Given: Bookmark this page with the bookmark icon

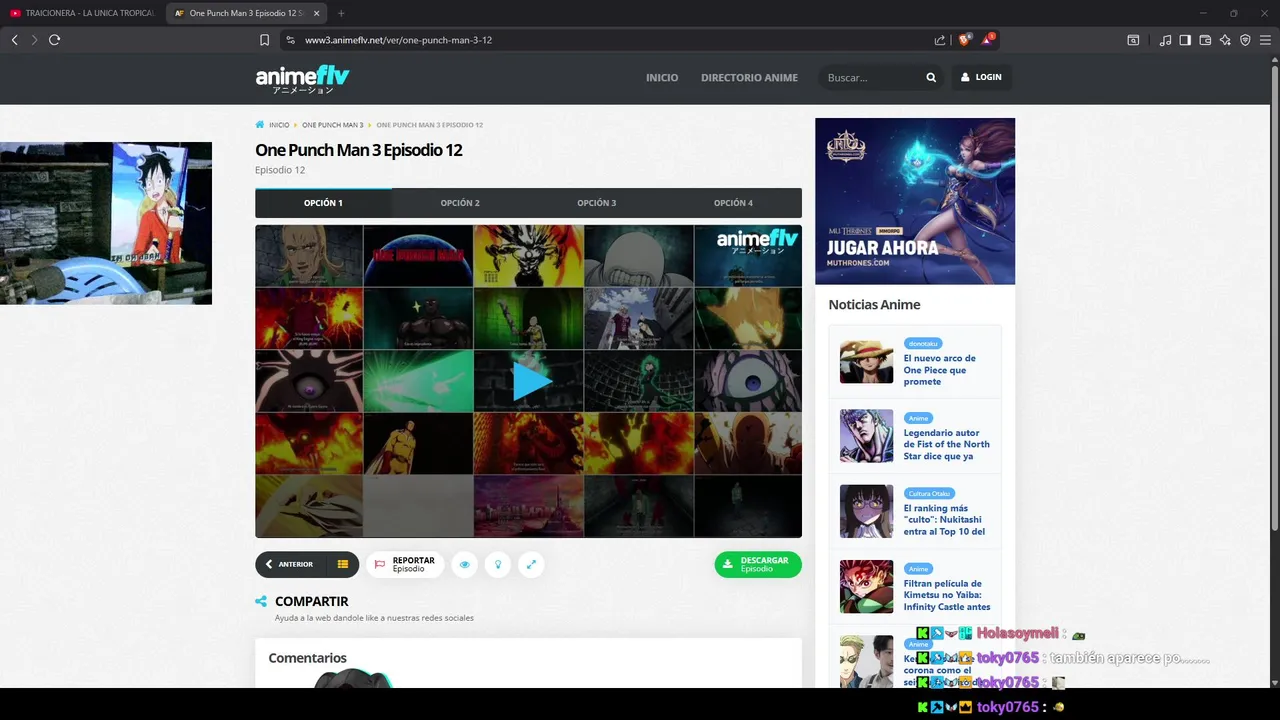Looking at the screenshot, I should pos(264,40).
